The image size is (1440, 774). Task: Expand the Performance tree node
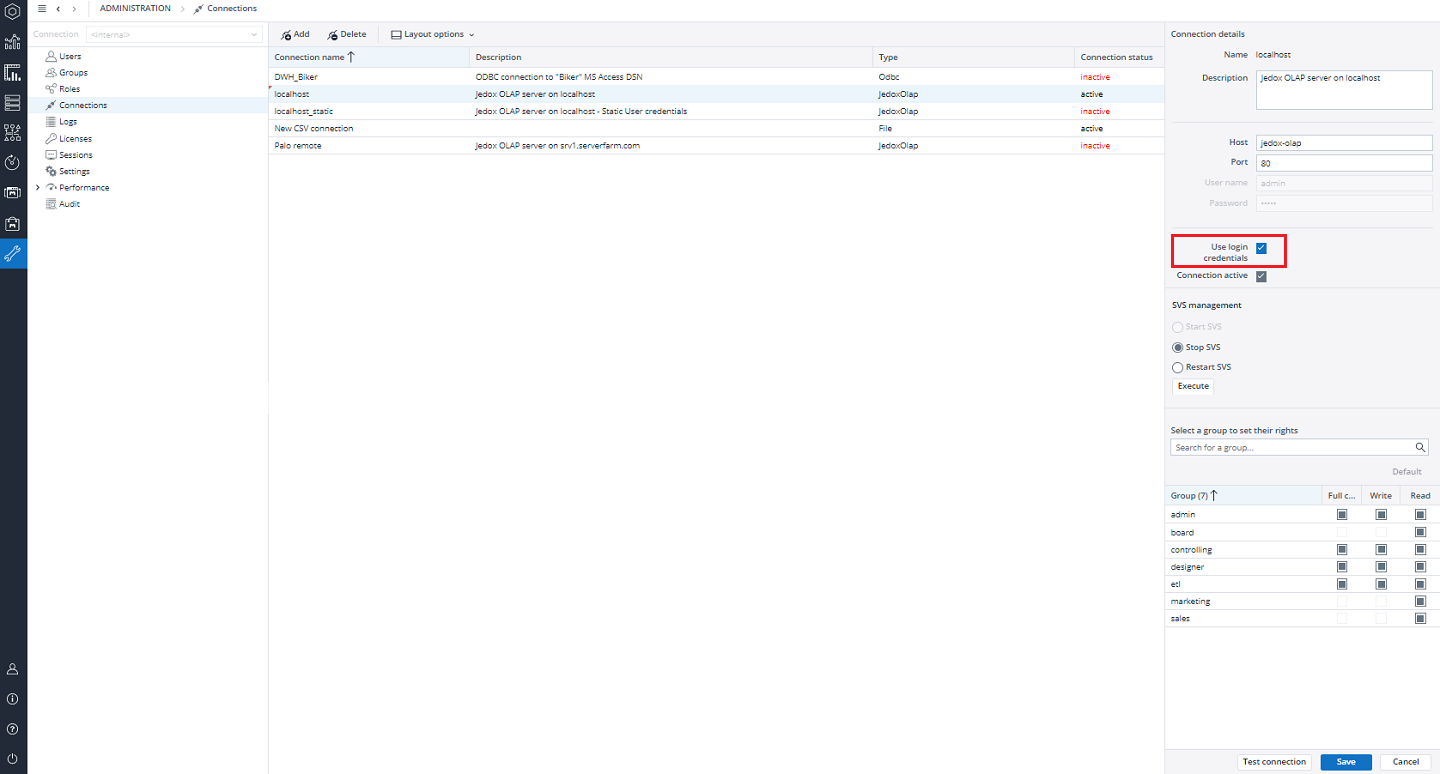click(x=38, y=188)
